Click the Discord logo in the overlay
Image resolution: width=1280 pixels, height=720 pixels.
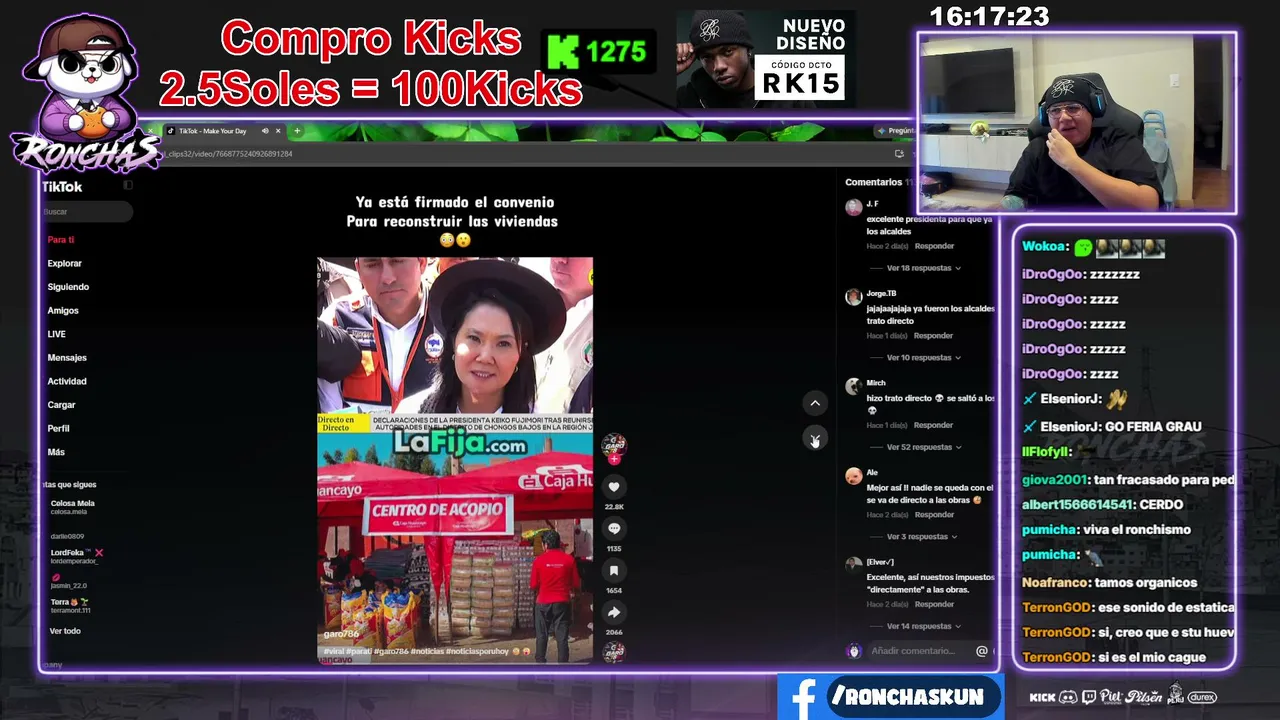tap(1068, 697)
